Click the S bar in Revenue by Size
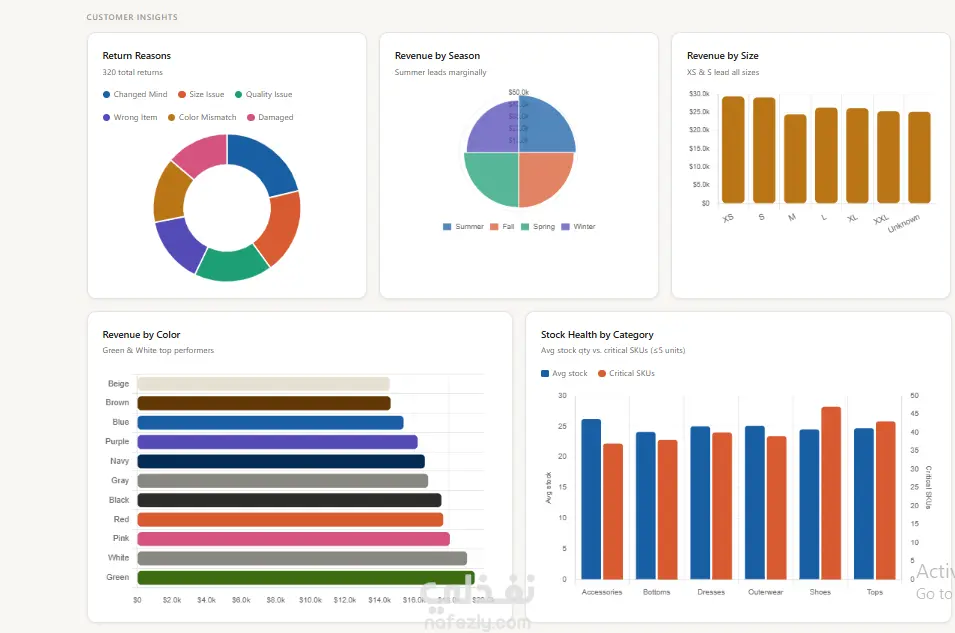 click(764, 150)
